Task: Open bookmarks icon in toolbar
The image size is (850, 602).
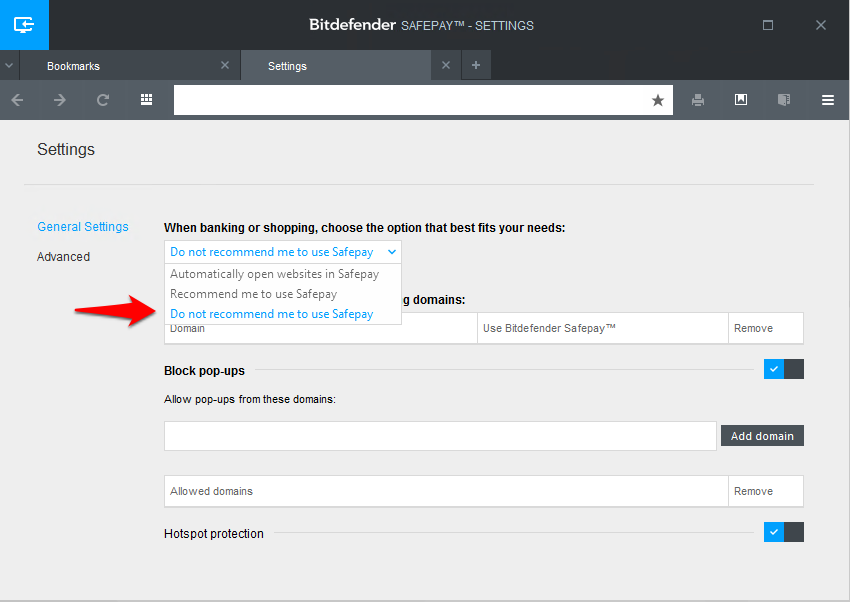Action: point(741,99)
